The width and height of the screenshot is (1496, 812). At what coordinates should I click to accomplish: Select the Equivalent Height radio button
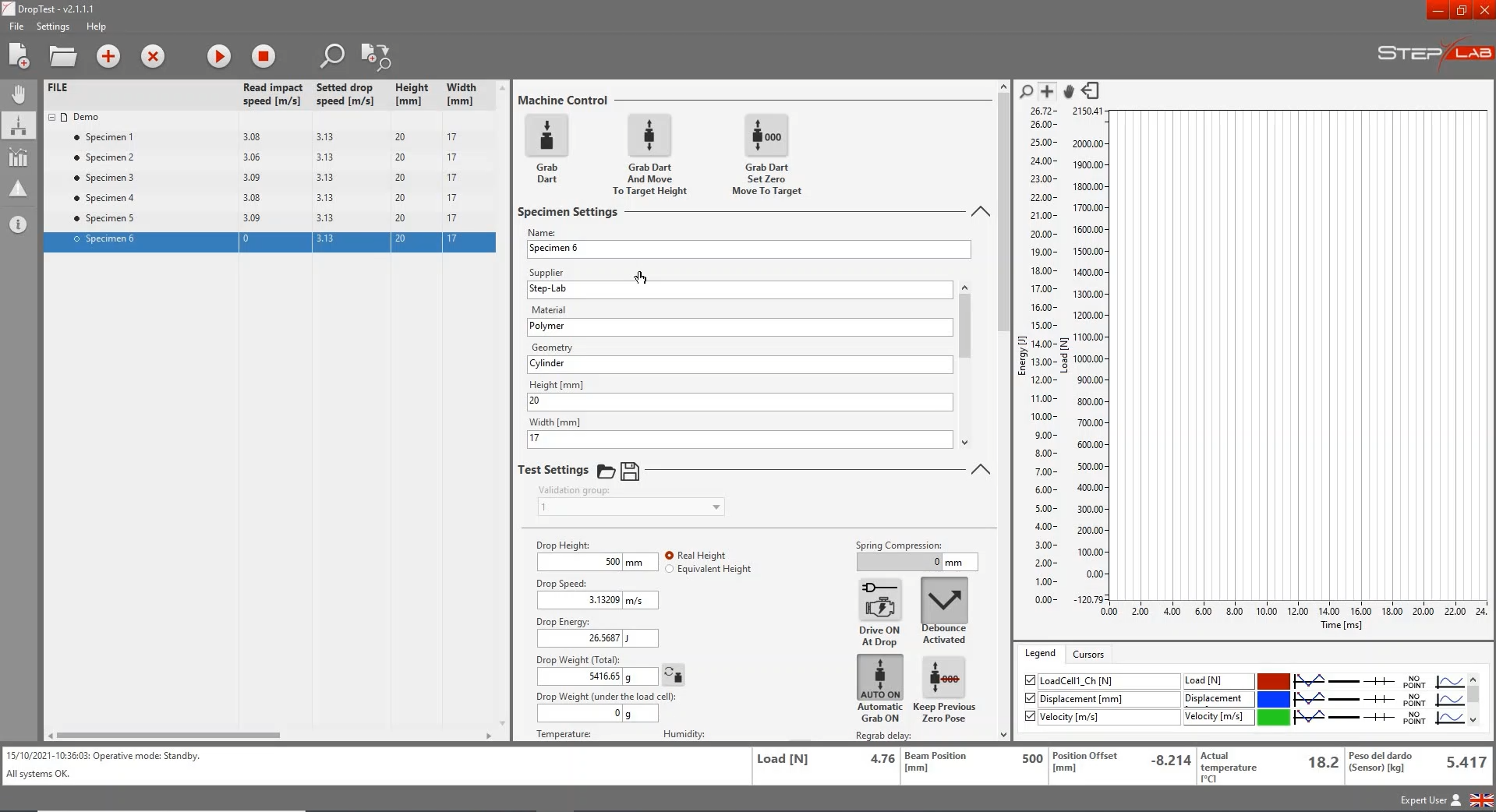[669, 569]
